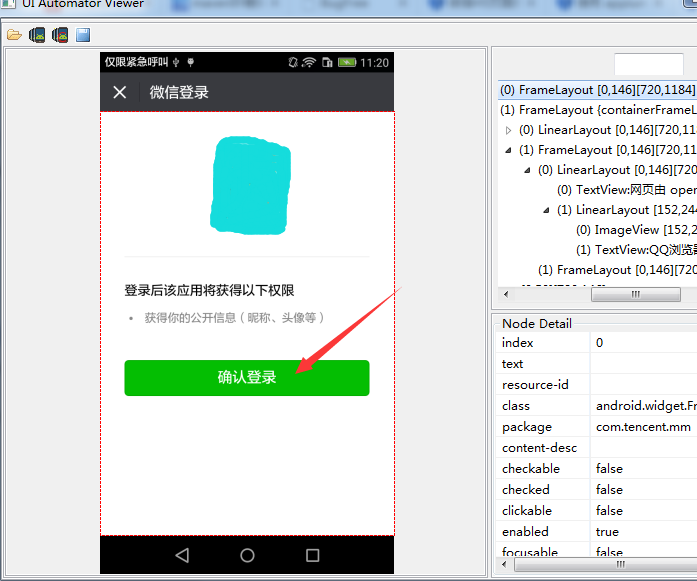The image size is (697, 581).
Task: Tap the Android recent apps square
Action: 312,555
